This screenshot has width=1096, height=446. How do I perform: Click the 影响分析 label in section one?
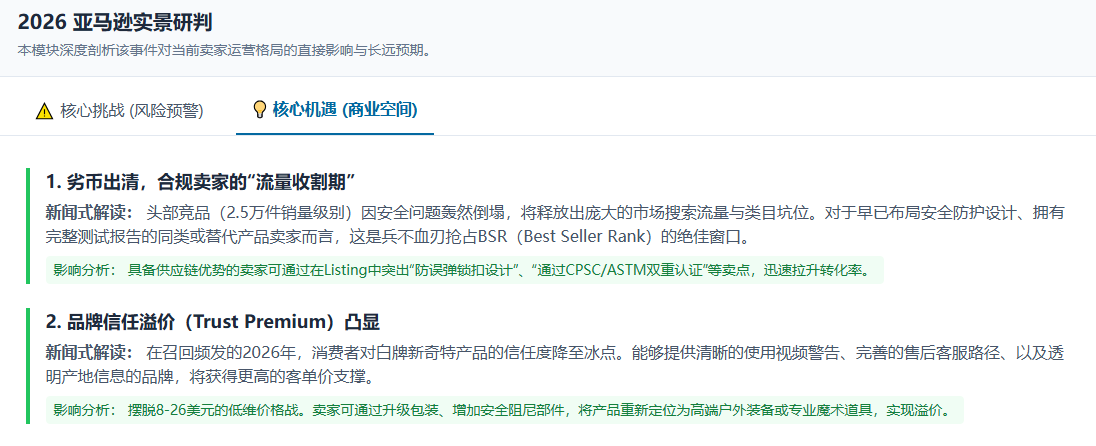[83, 270]
